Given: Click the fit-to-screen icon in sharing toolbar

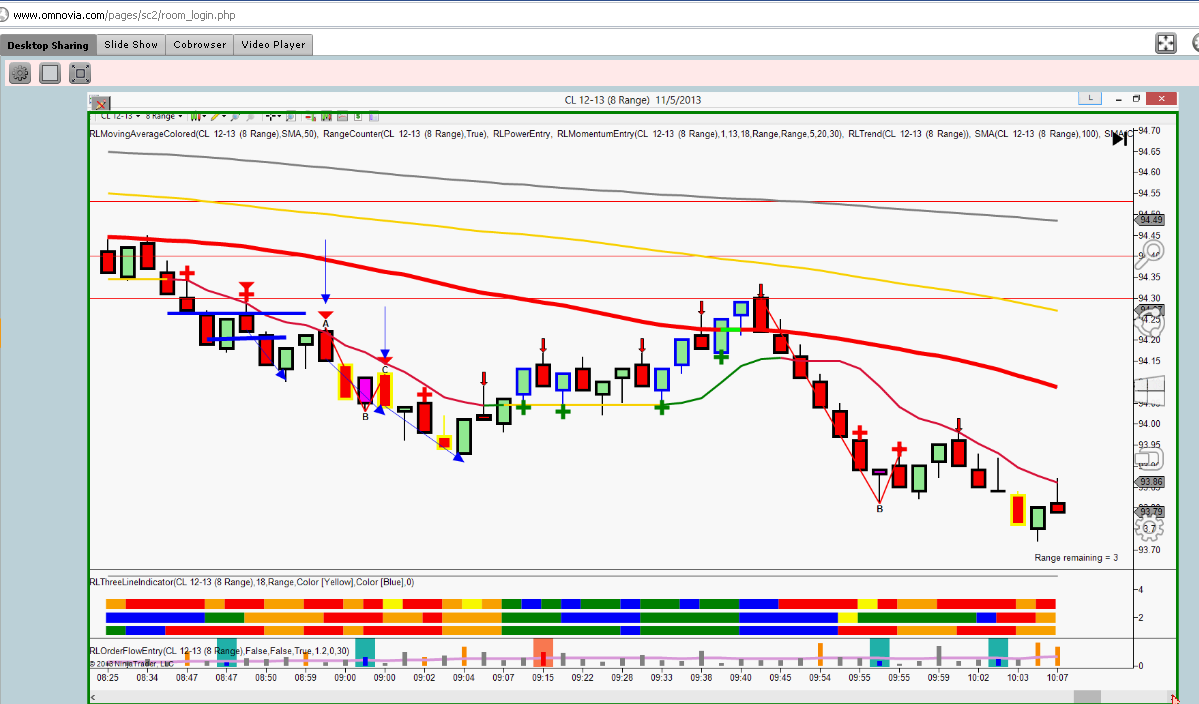Looking at the screenshot, I should pyautogui.click(x=80, y=73).
